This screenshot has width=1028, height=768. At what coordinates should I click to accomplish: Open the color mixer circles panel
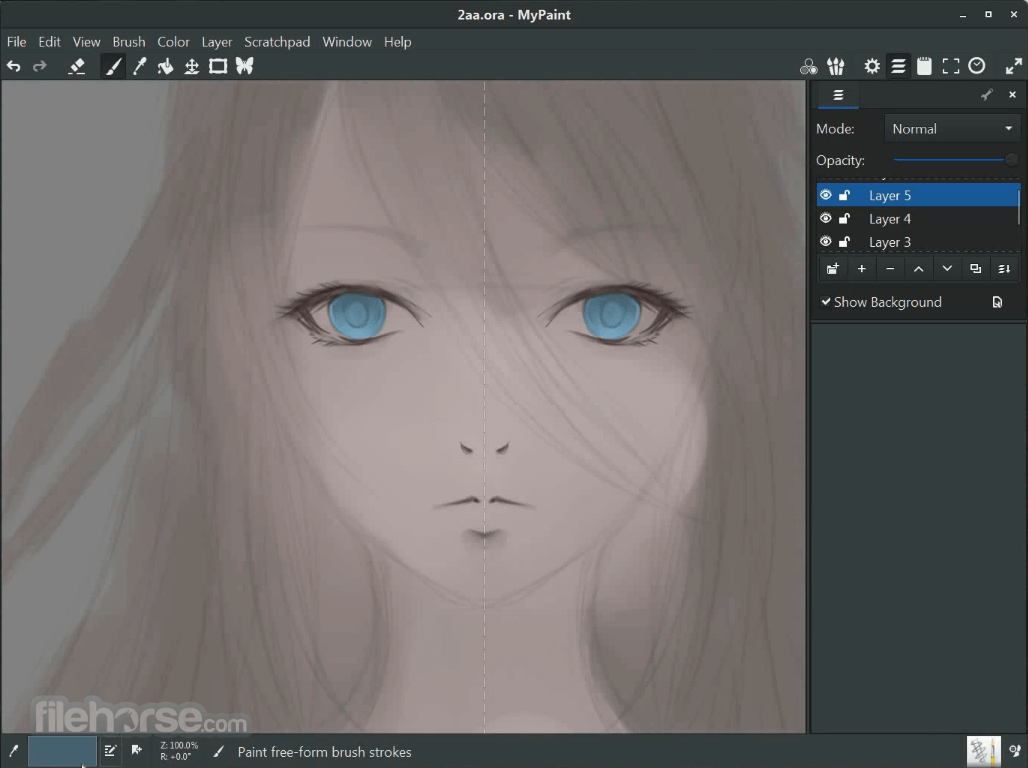(x=808, y=66)
